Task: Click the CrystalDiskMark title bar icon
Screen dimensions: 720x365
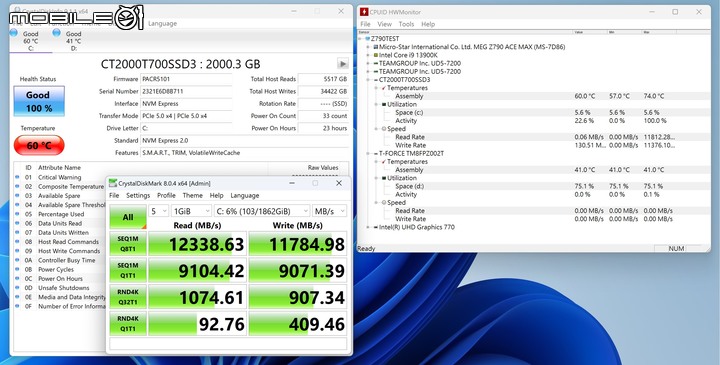Action: click(x=112, y=183)
